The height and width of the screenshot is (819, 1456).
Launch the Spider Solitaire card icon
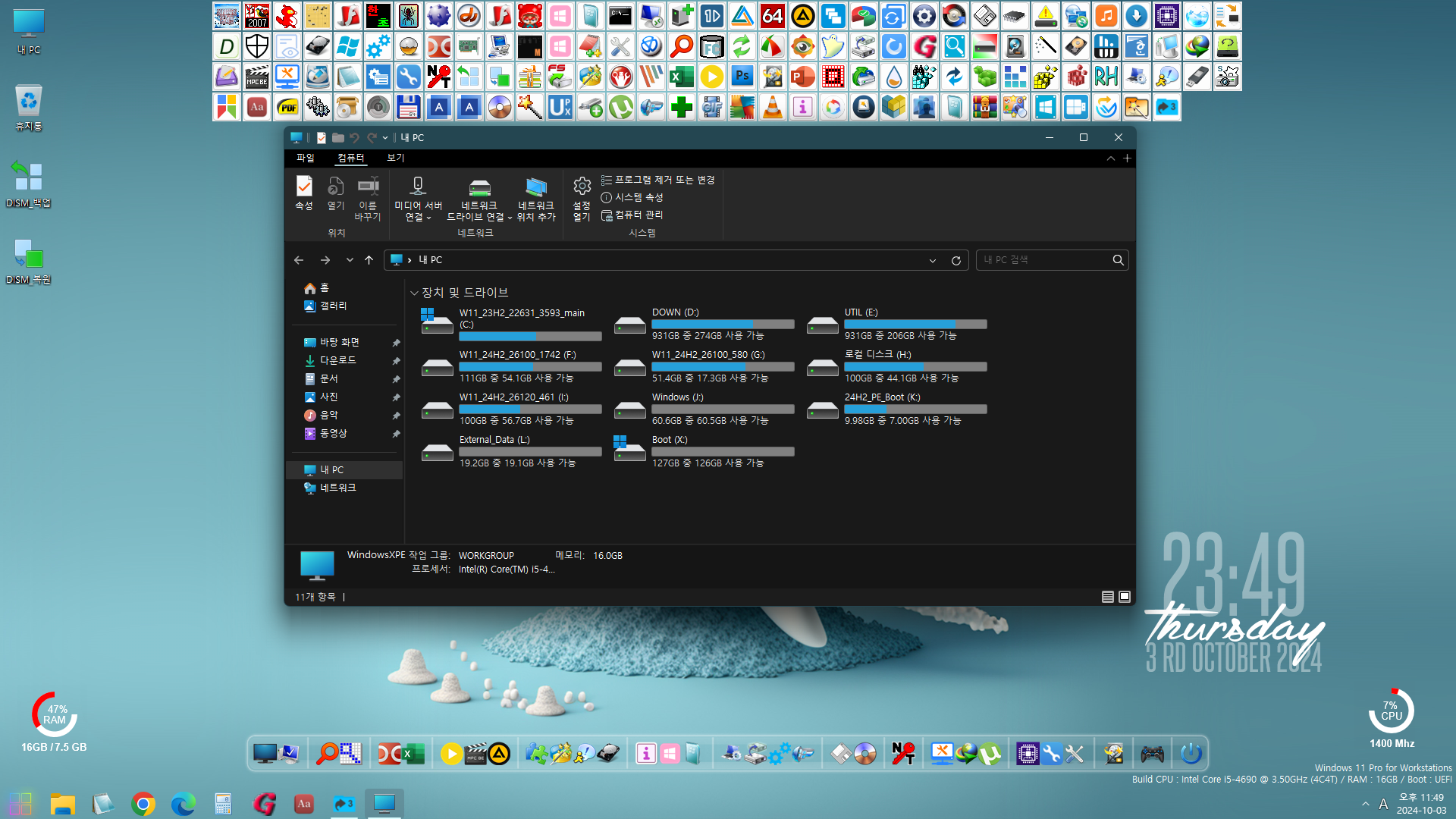coord(408,16)
